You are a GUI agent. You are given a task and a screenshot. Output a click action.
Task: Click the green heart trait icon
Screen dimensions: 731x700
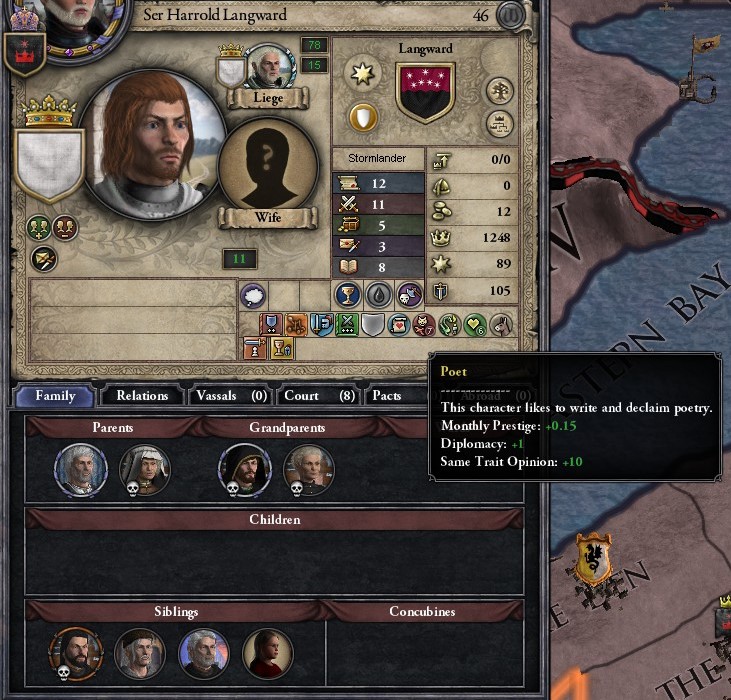coord(475,325)
